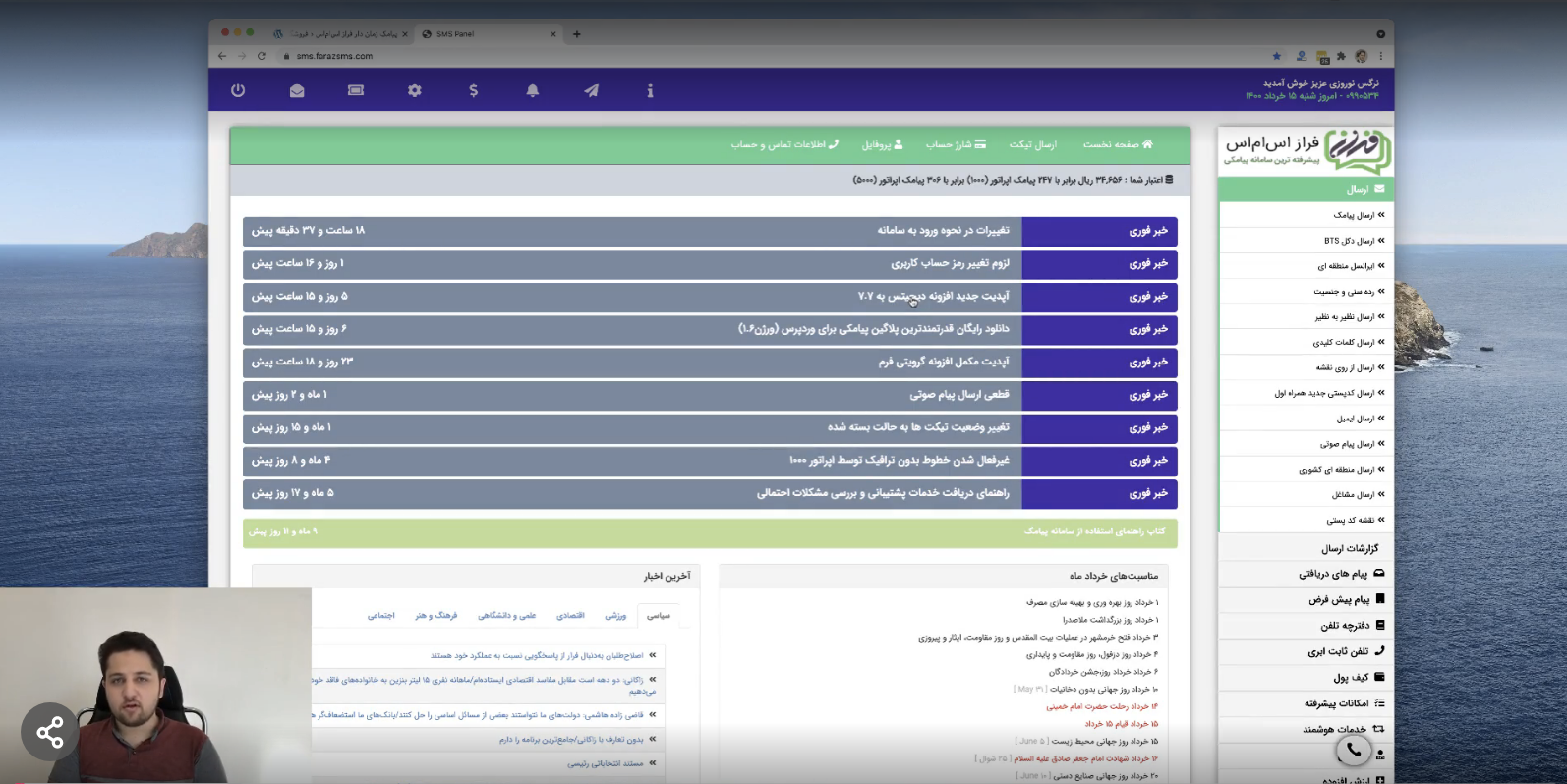Viewport: 1567px width, 784px height.
Task: Open the Chrome extensions puzzle icon
Action: [1341, 56]
